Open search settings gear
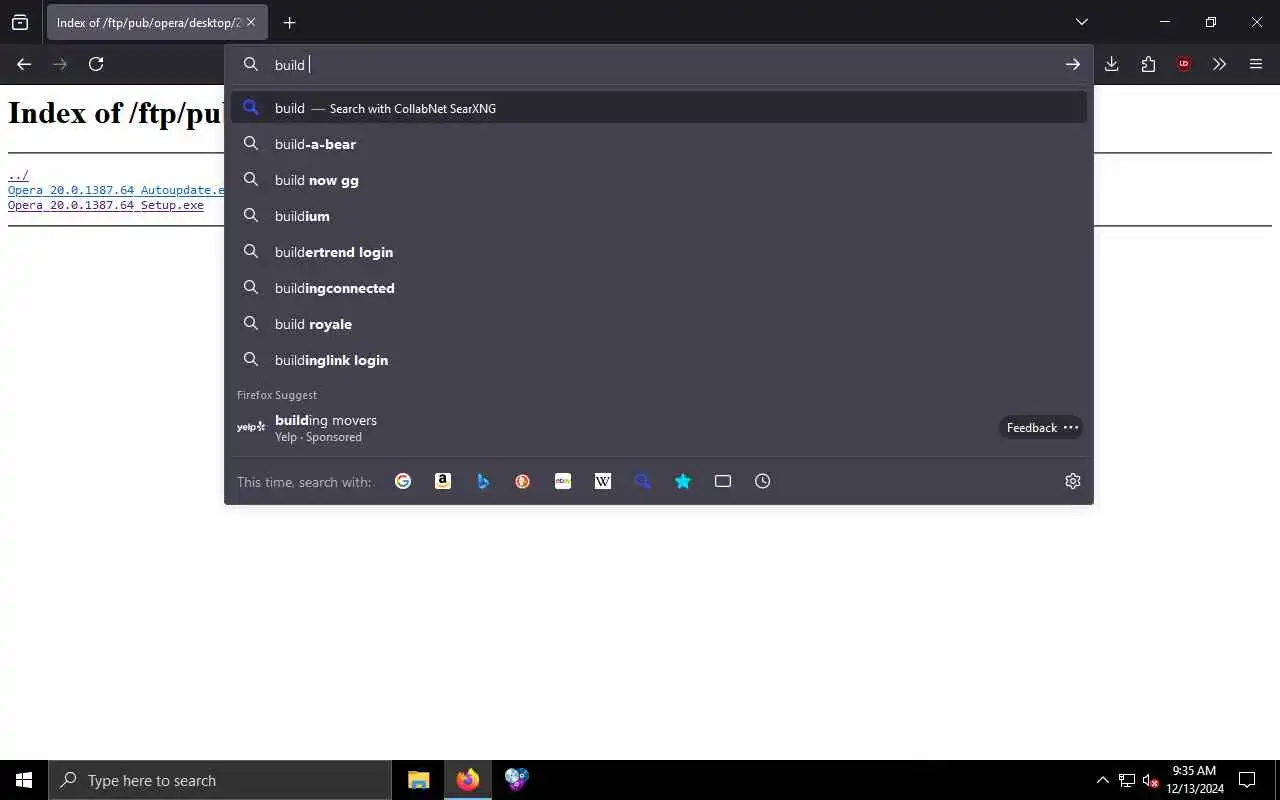Viewport: 1280px width, 800px height. pos(1073,481)
